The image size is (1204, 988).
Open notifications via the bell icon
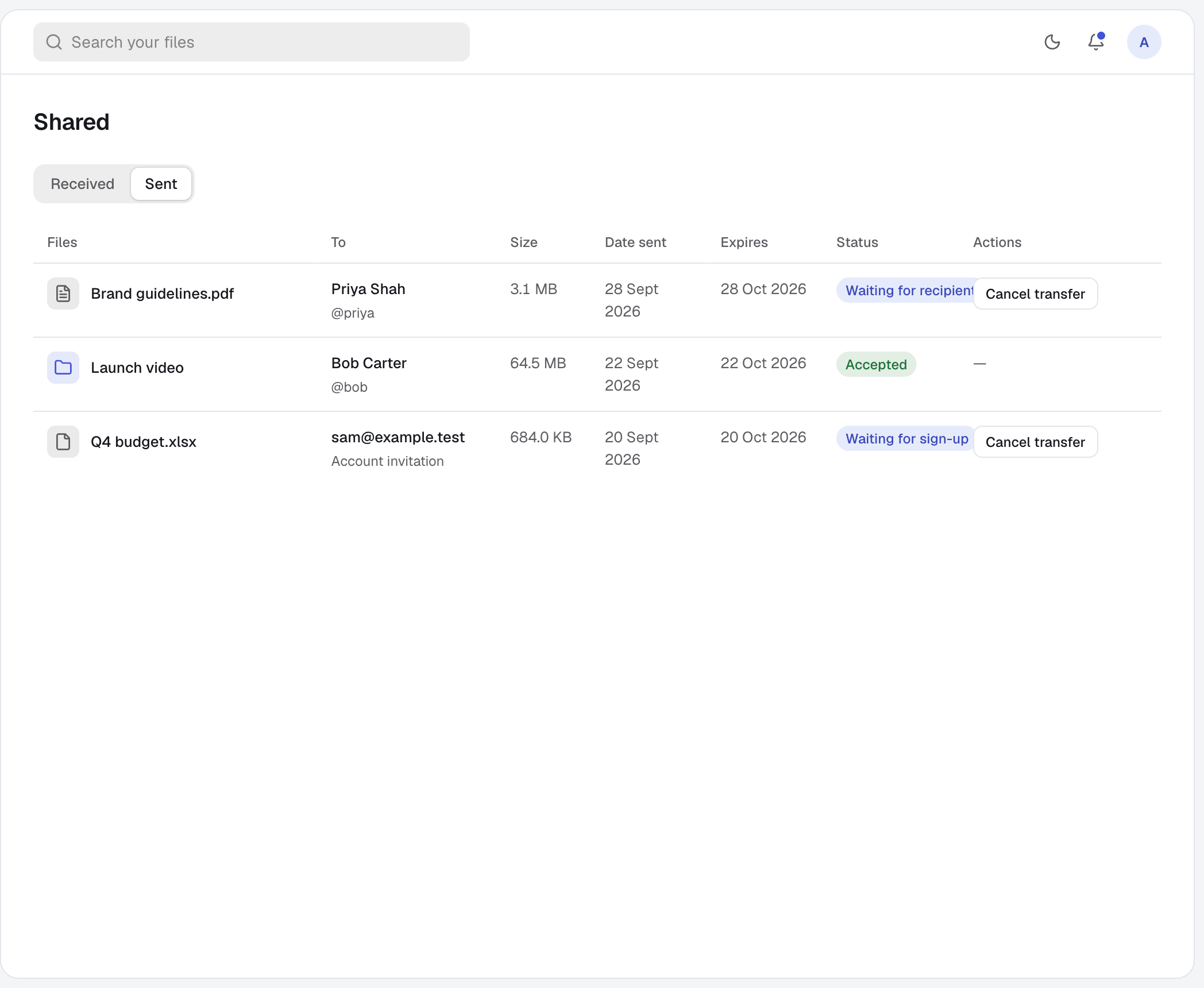point(1096,42)
